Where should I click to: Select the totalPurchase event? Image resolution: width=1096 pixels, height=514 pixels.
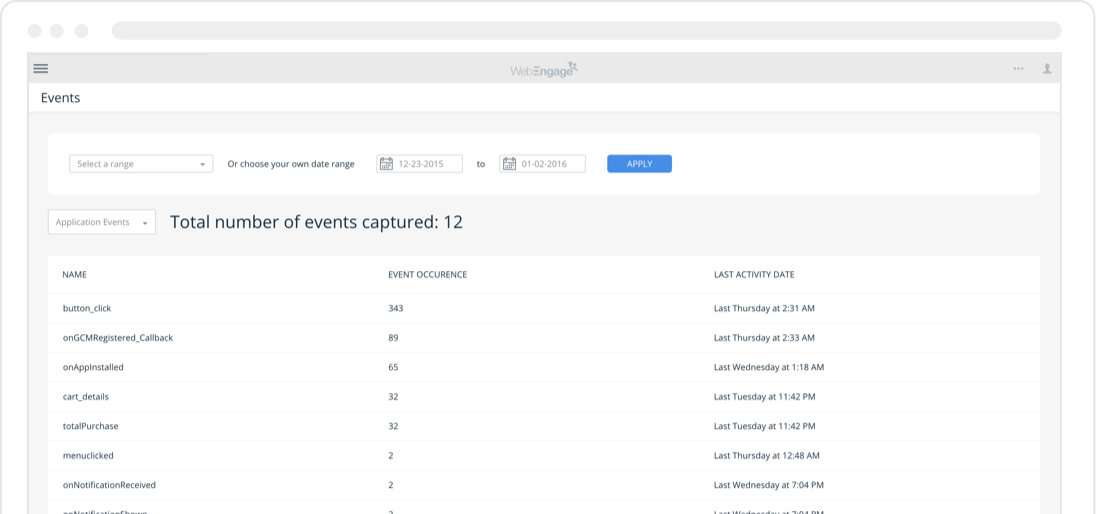coord(544,426)
